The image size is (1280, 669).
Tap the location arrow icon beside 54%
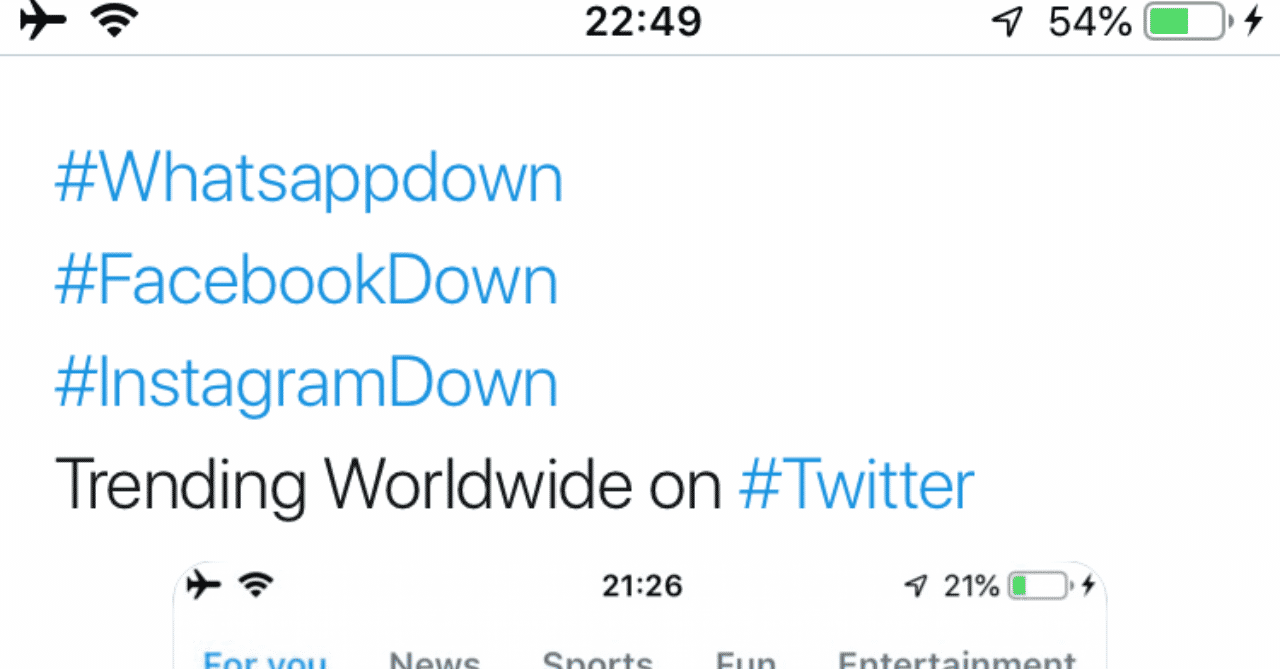pos(1008,22)
